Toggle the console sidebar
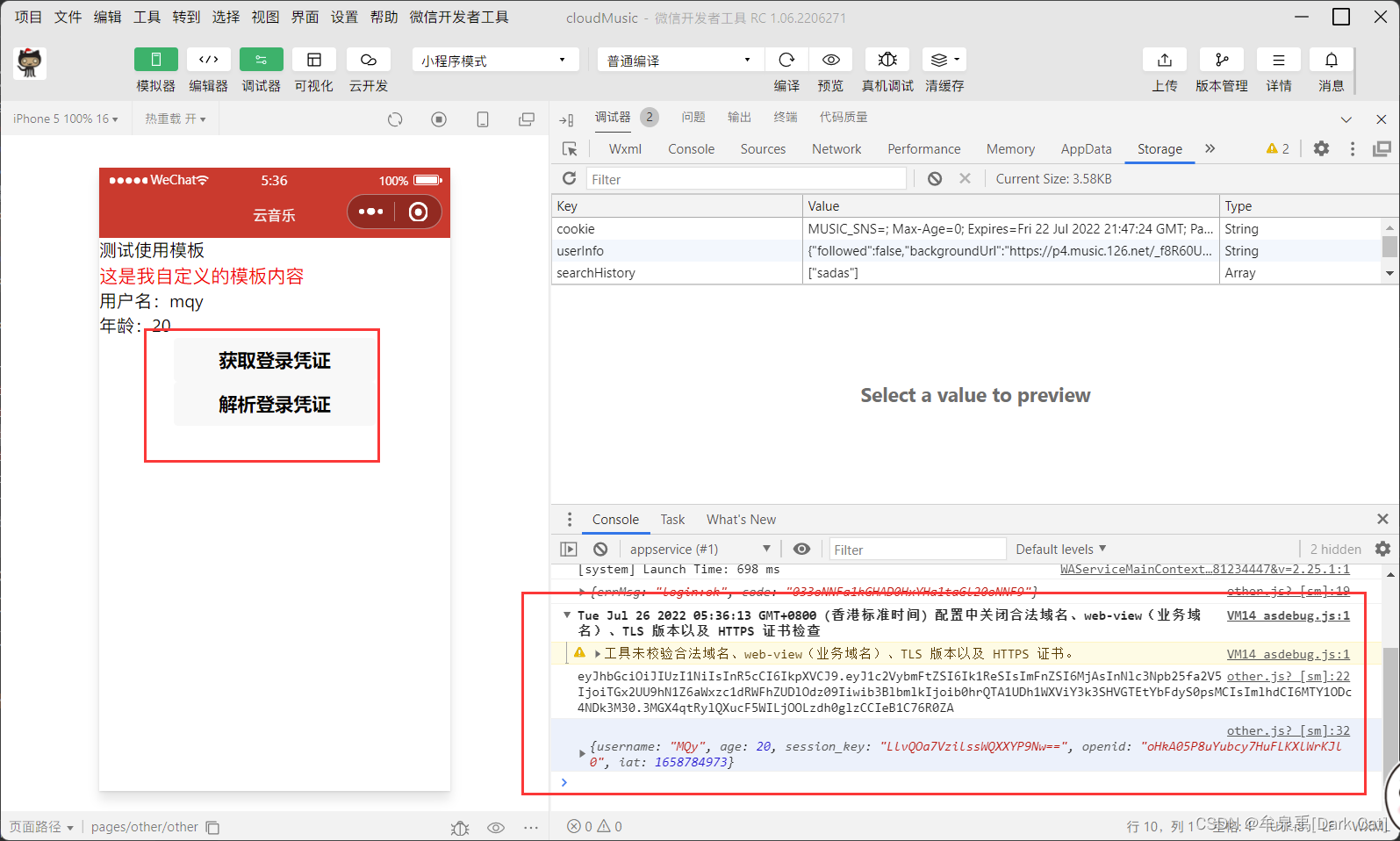 [x=569, y=549]
